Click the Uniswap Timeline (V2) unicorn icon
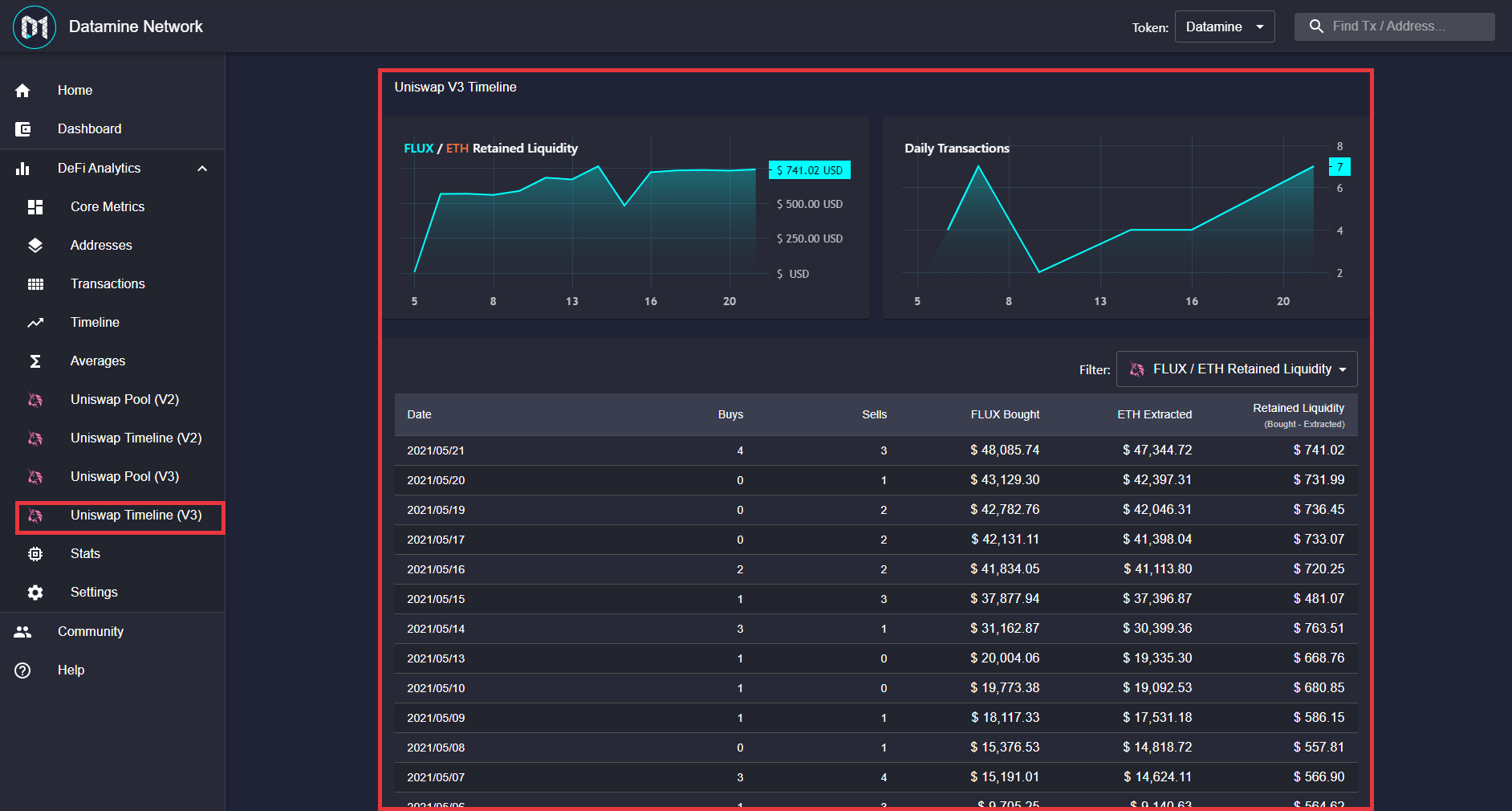This screenshot has height=811, width=1512. click(x=35, y=438)
